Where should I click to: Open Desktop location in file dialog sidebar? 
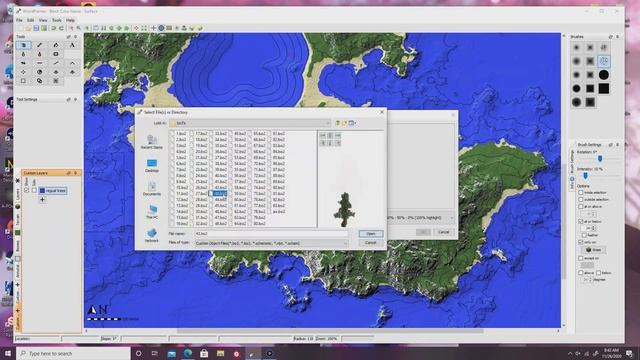click(152, 165)
